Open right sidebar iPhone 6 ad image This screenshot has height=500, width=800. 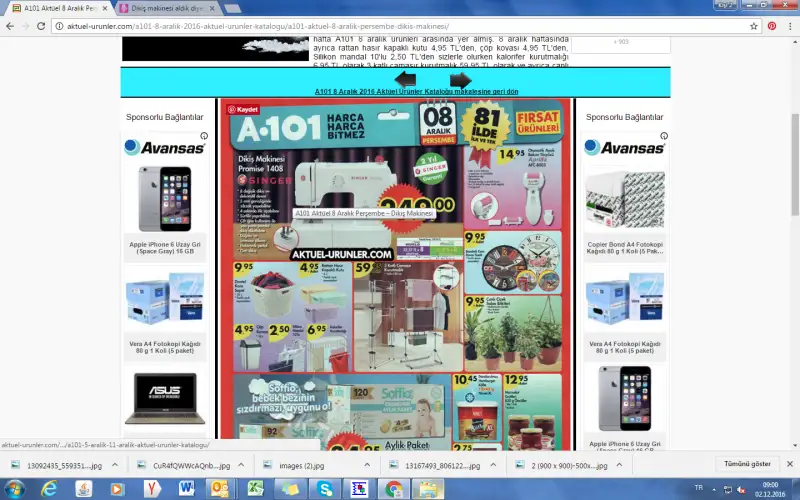pyautogui.click(x=624, y=399)
